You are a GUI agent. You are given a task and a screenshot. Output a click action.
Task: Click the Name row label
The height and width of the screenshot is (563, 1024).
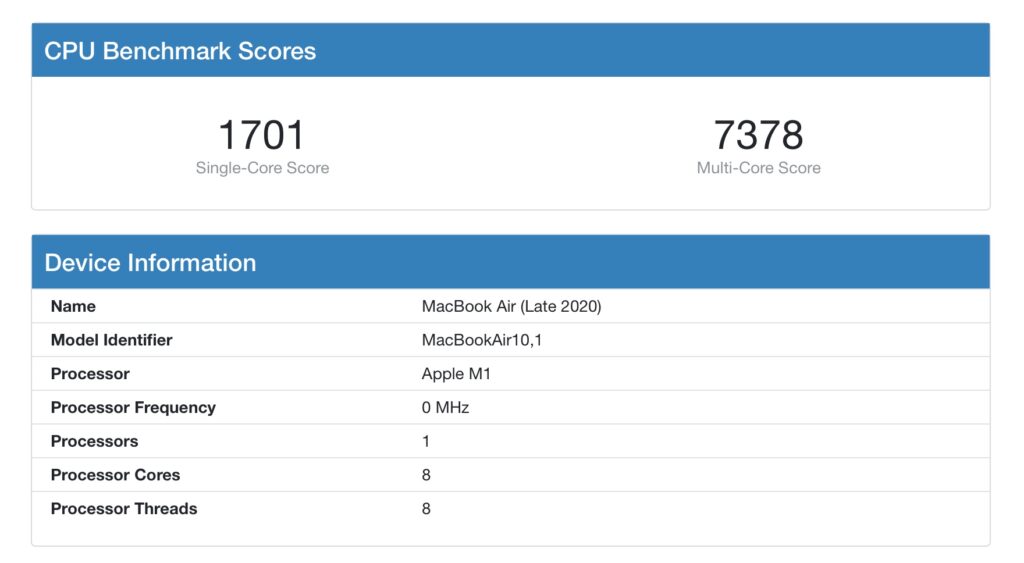coord(73,306)
